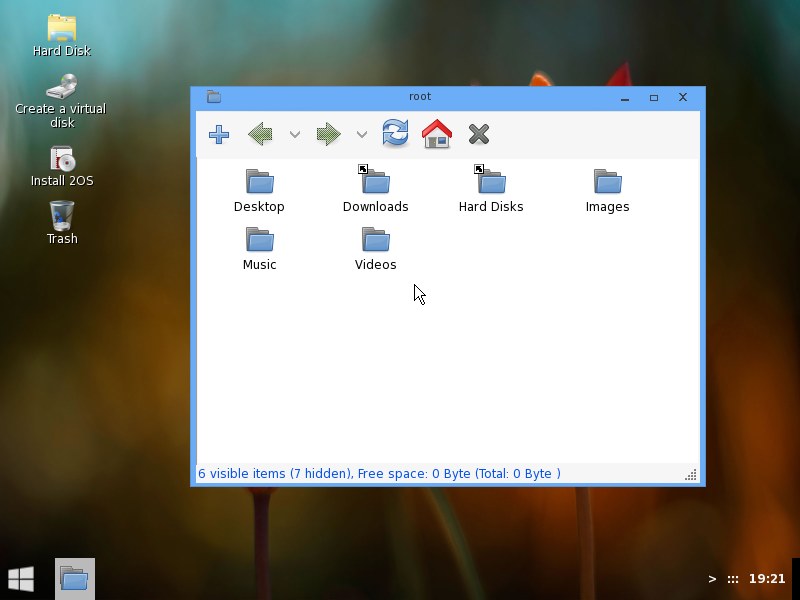Go to the home folder
Screen dimensions: 800x600
[x=437, y=134]
